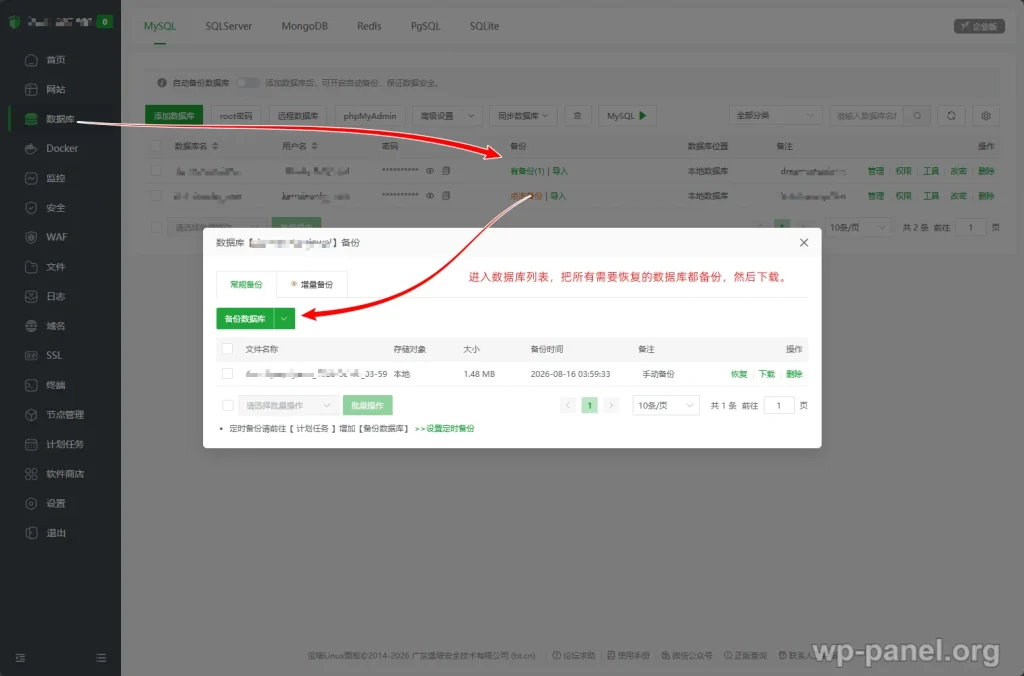Screen dimensions: 1024x676
Task: Select the Redis tab
Action: point(369,26)
